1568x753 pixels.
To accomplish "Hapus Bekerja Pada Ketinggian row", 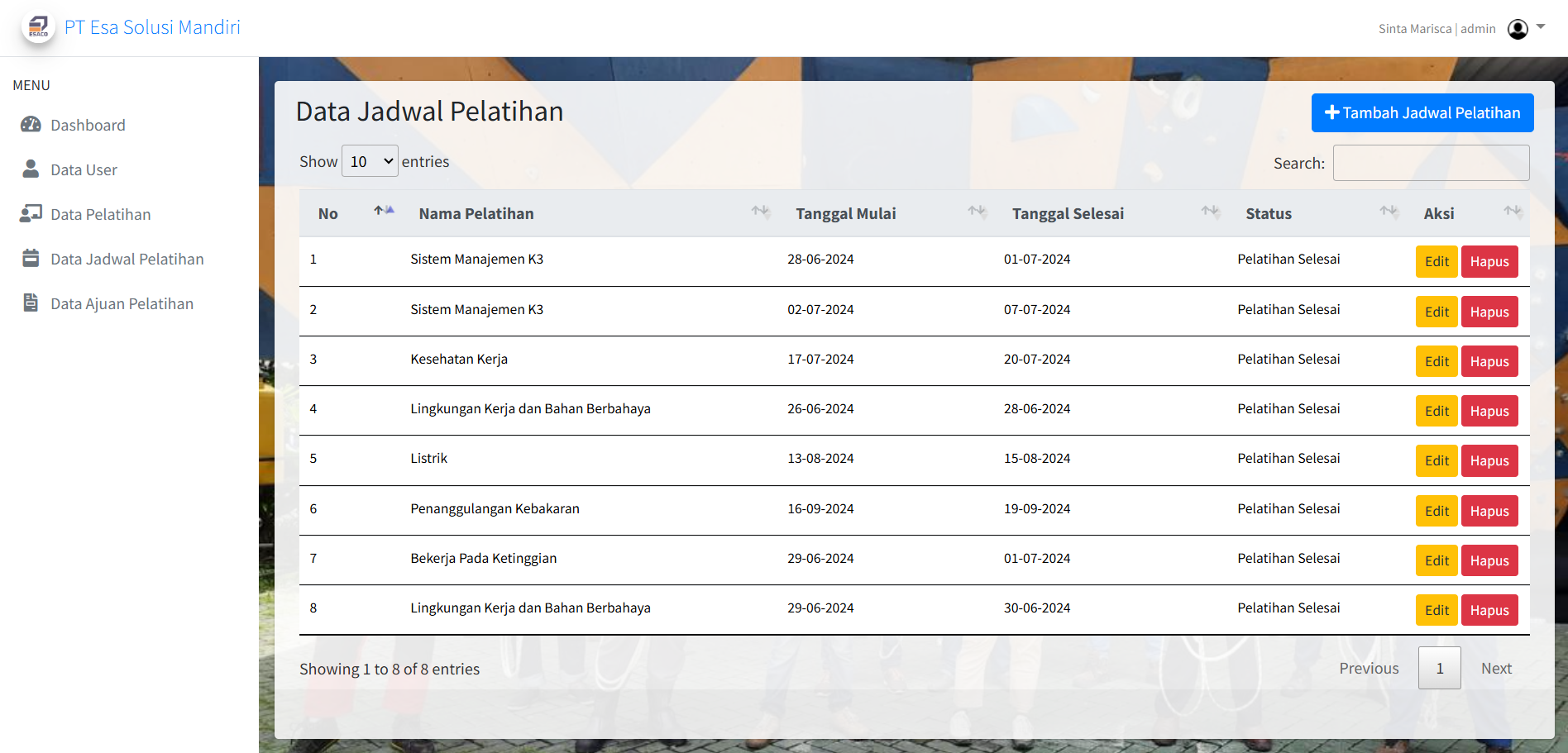I will pos(1489,560).
